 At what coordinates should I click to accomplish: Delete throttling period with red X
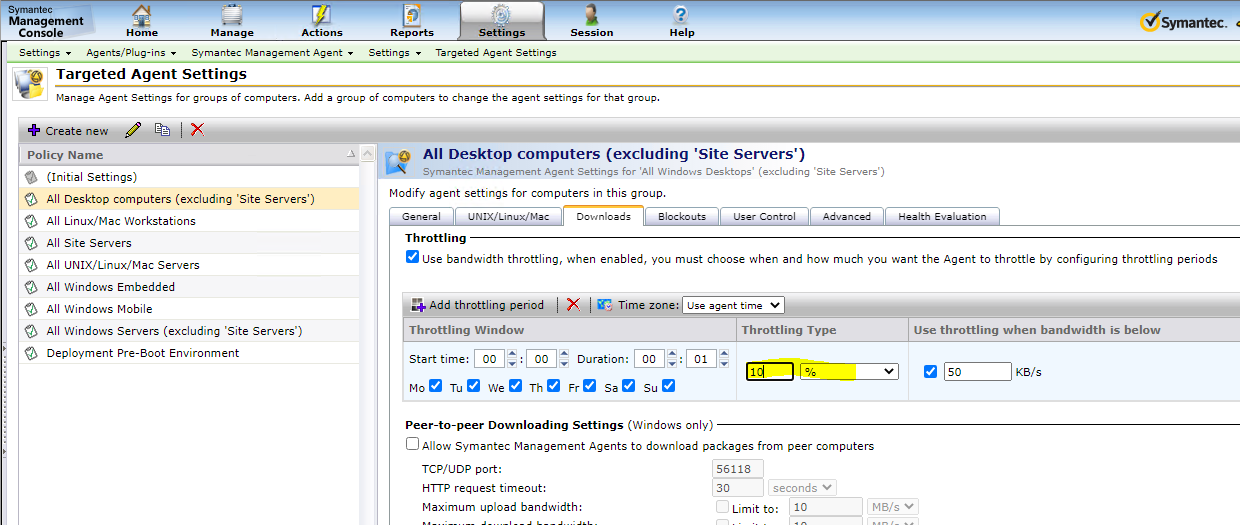pos(573,305)
